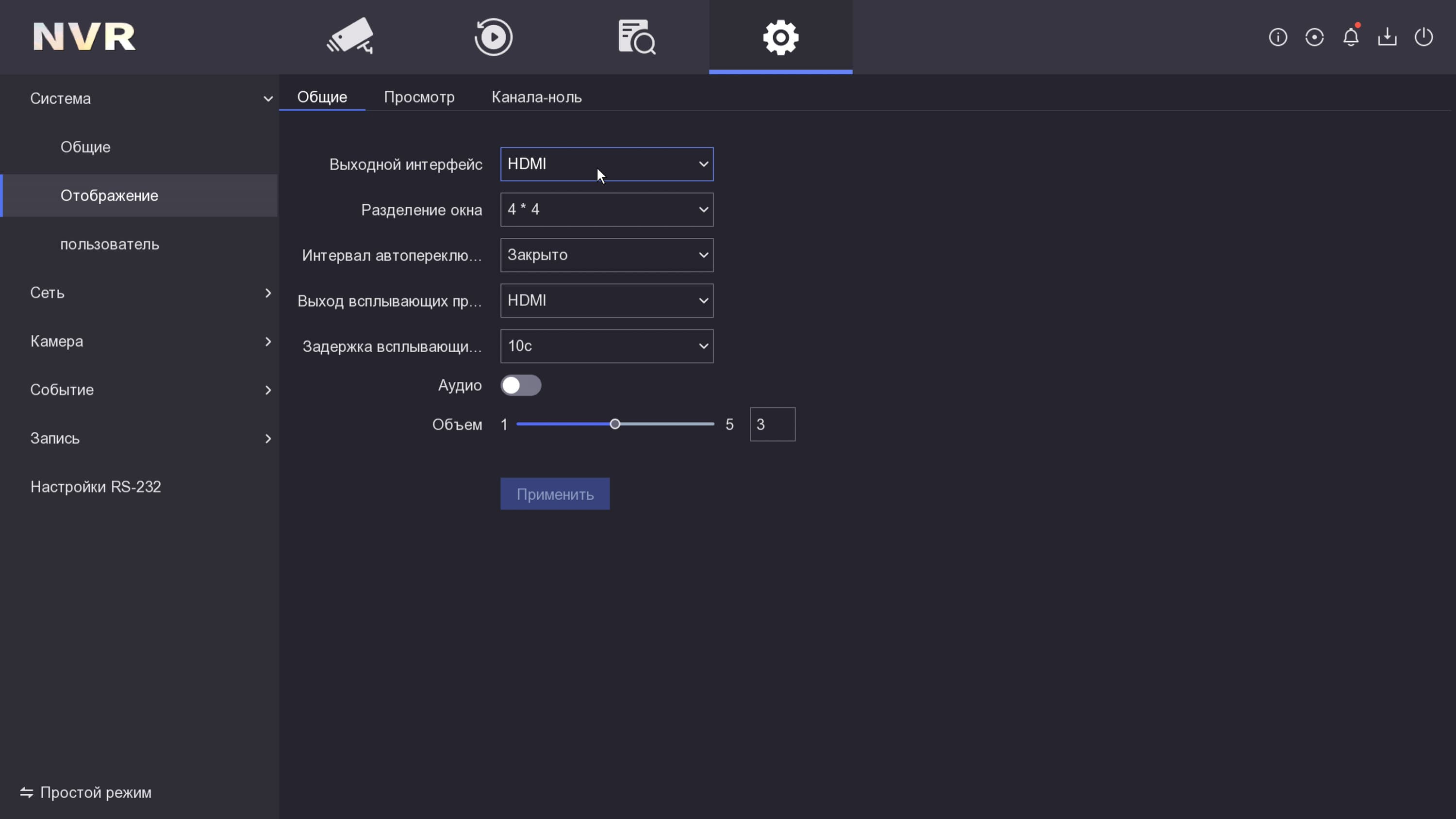Toggle the Аудио switch on
Viewport: 1456px width, 819px height.
[x=521, y=385]
